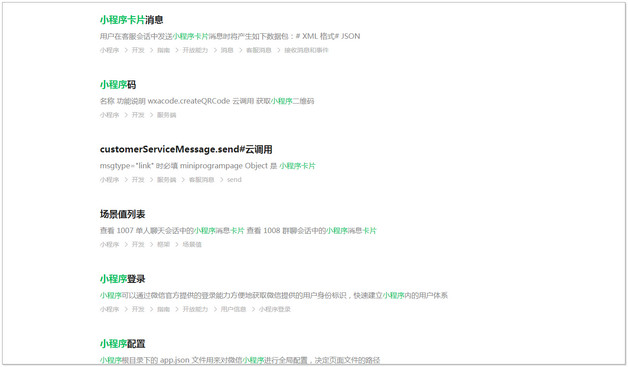Image resolution: width=628 pixels, height=367 pixels.
Task: Click green 小程序卡片 highlight in first snippet
Action: pos(191,36)
